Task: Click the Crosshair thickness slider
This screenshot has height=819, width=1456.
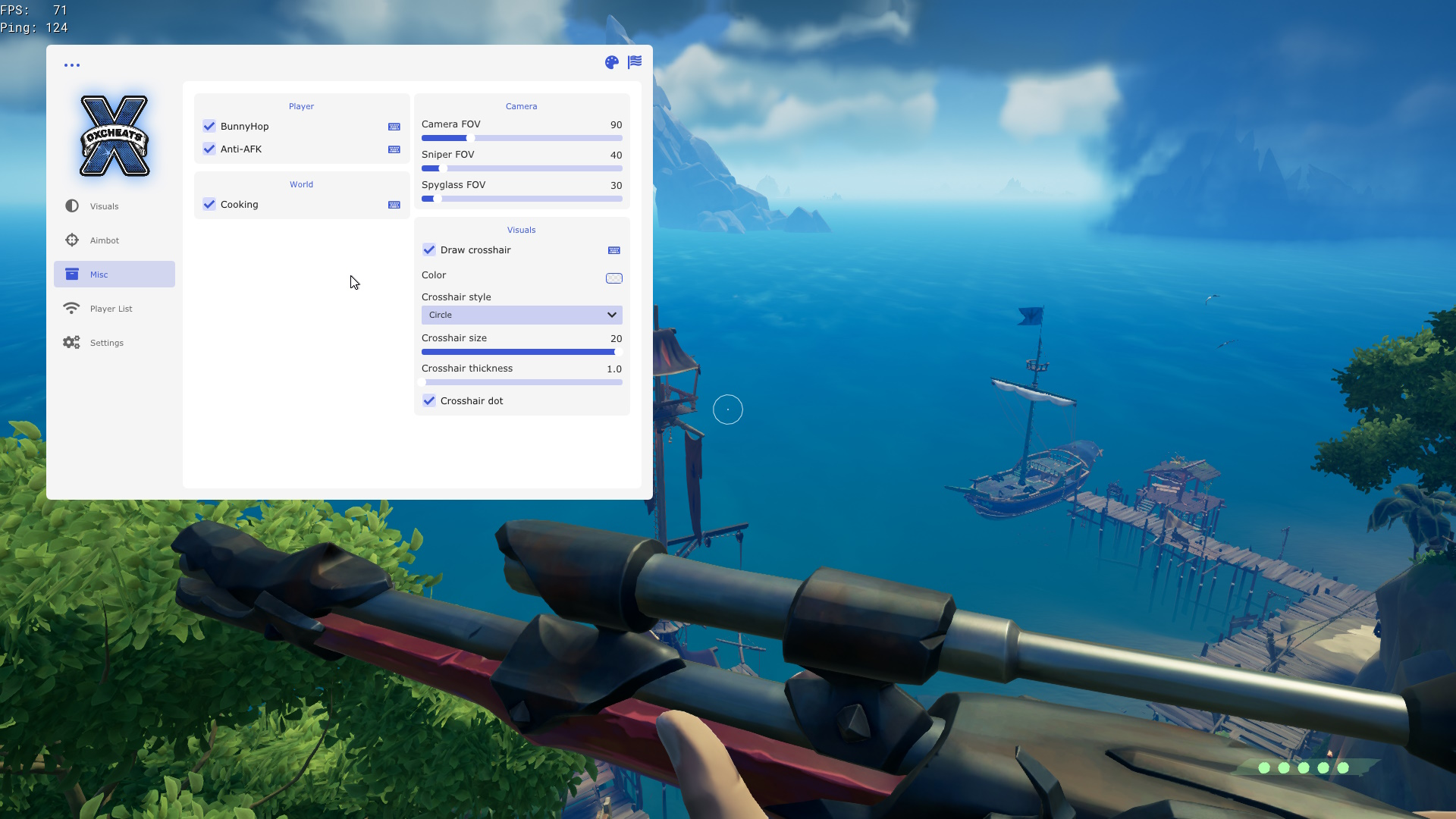Action: [522, 383]
